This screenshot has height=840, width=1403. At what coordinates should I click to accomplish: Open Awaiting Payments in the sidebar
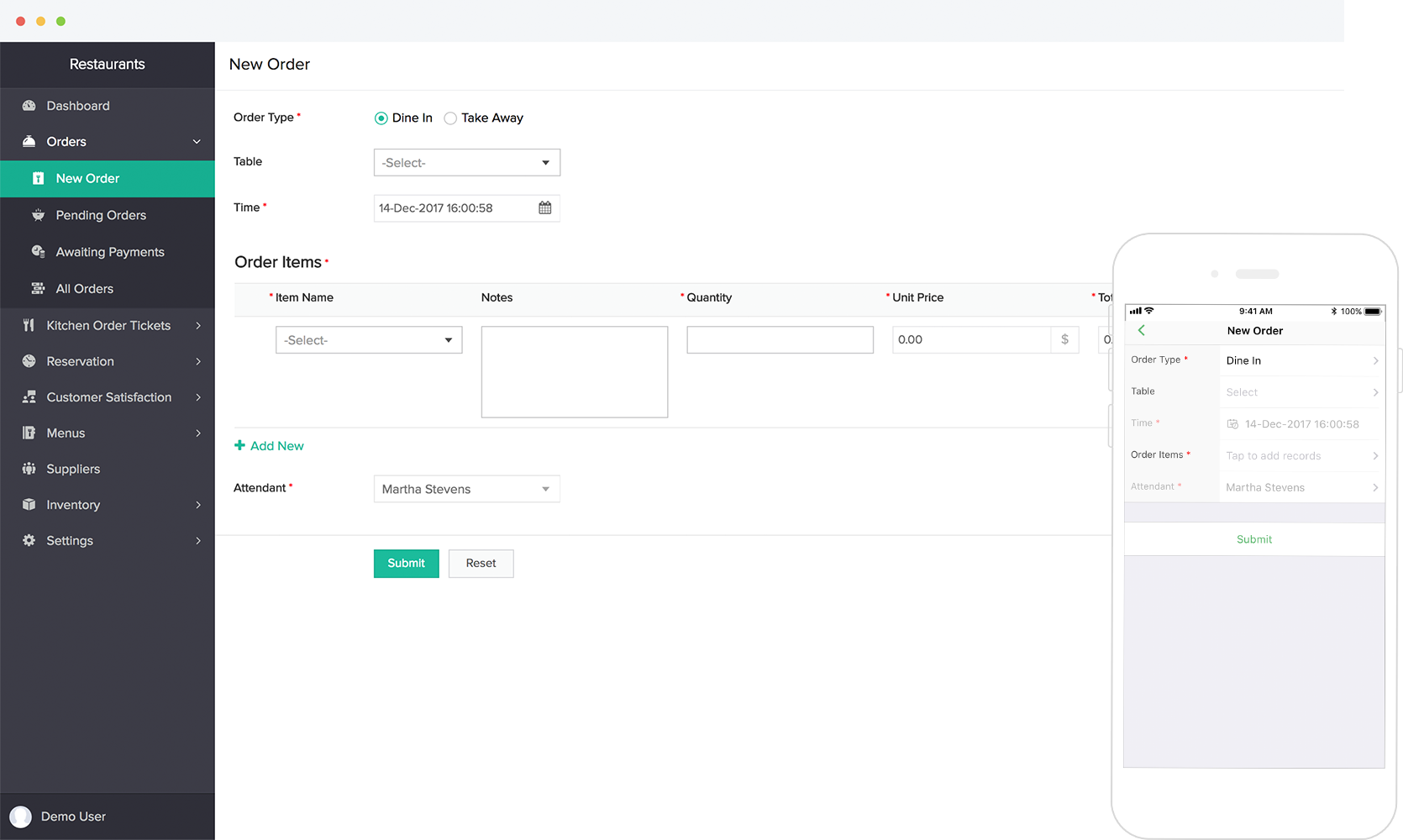pyautogui.click(x=108, y=252)
